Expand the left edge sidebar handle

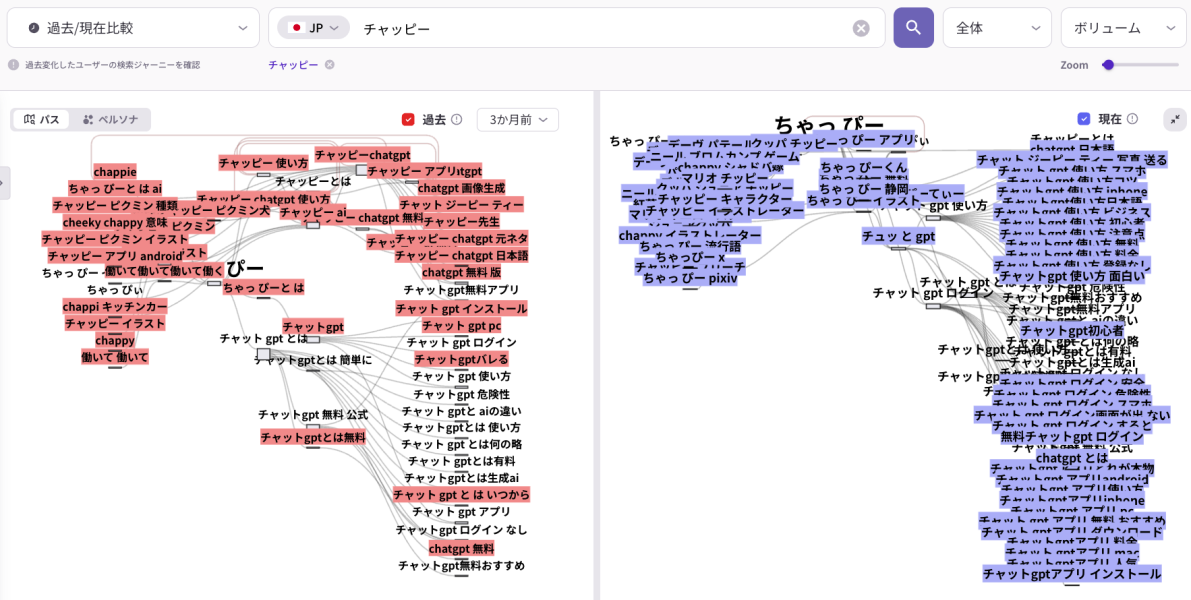point(4,183)
